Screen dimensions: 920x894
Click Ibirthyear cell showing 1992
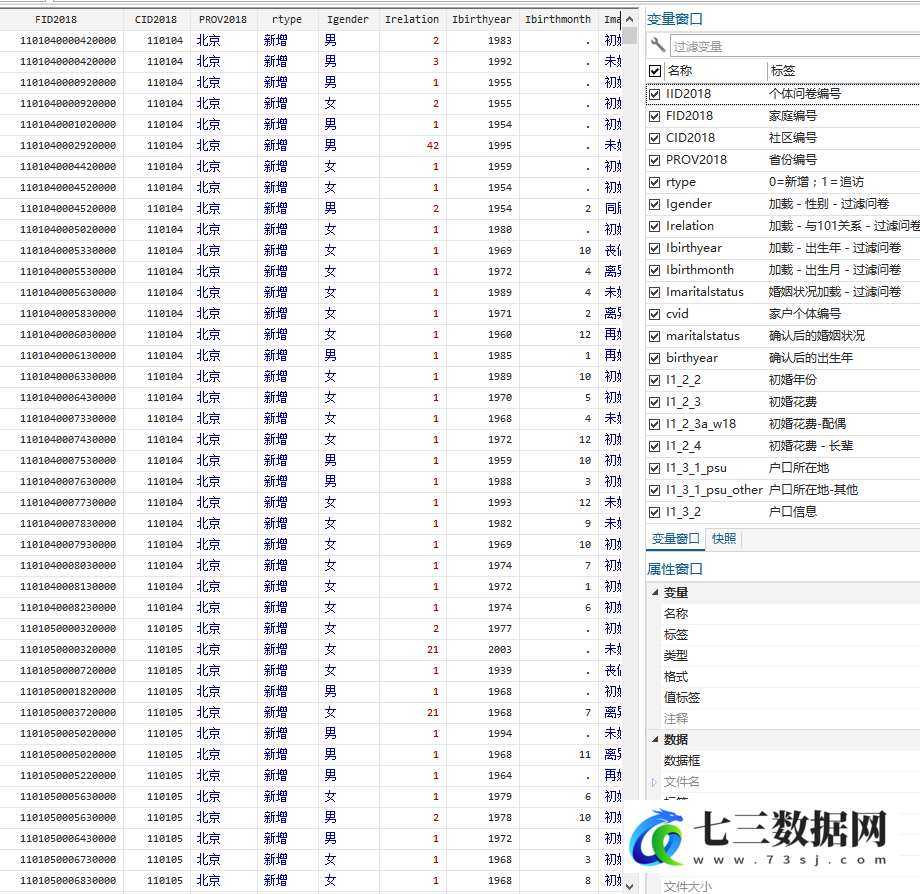(x=483, y=62)
